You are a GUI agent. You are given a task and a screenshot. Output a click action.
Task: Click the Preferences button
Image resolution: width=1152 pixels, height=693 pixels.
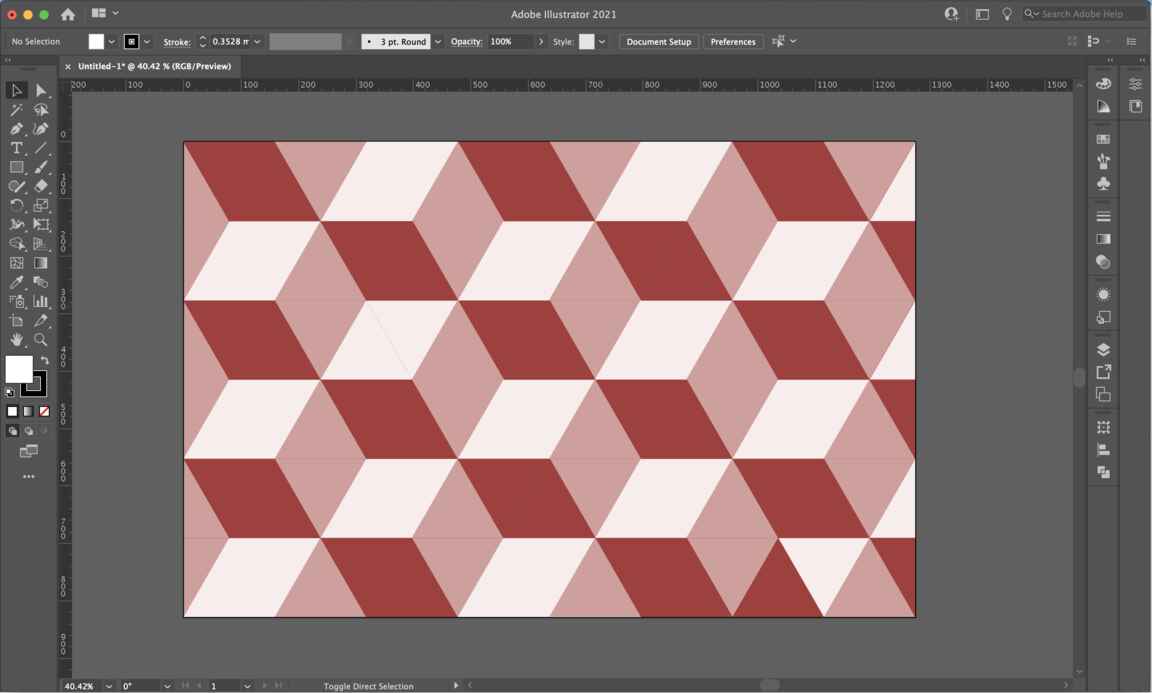[x=732, y=42]
